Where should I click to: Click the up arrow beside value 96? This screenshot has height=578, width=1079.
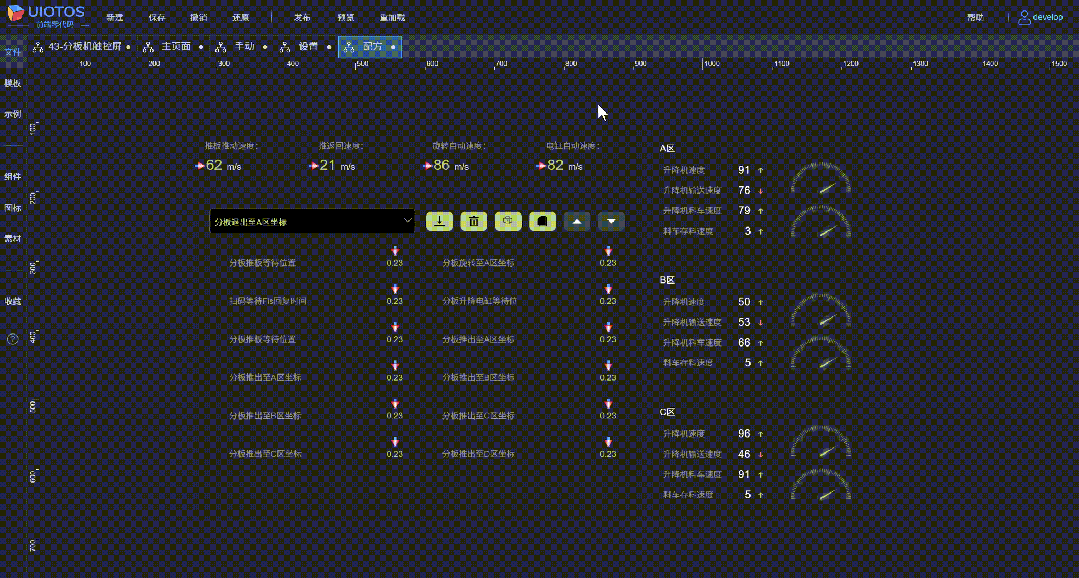pos(760,434)
